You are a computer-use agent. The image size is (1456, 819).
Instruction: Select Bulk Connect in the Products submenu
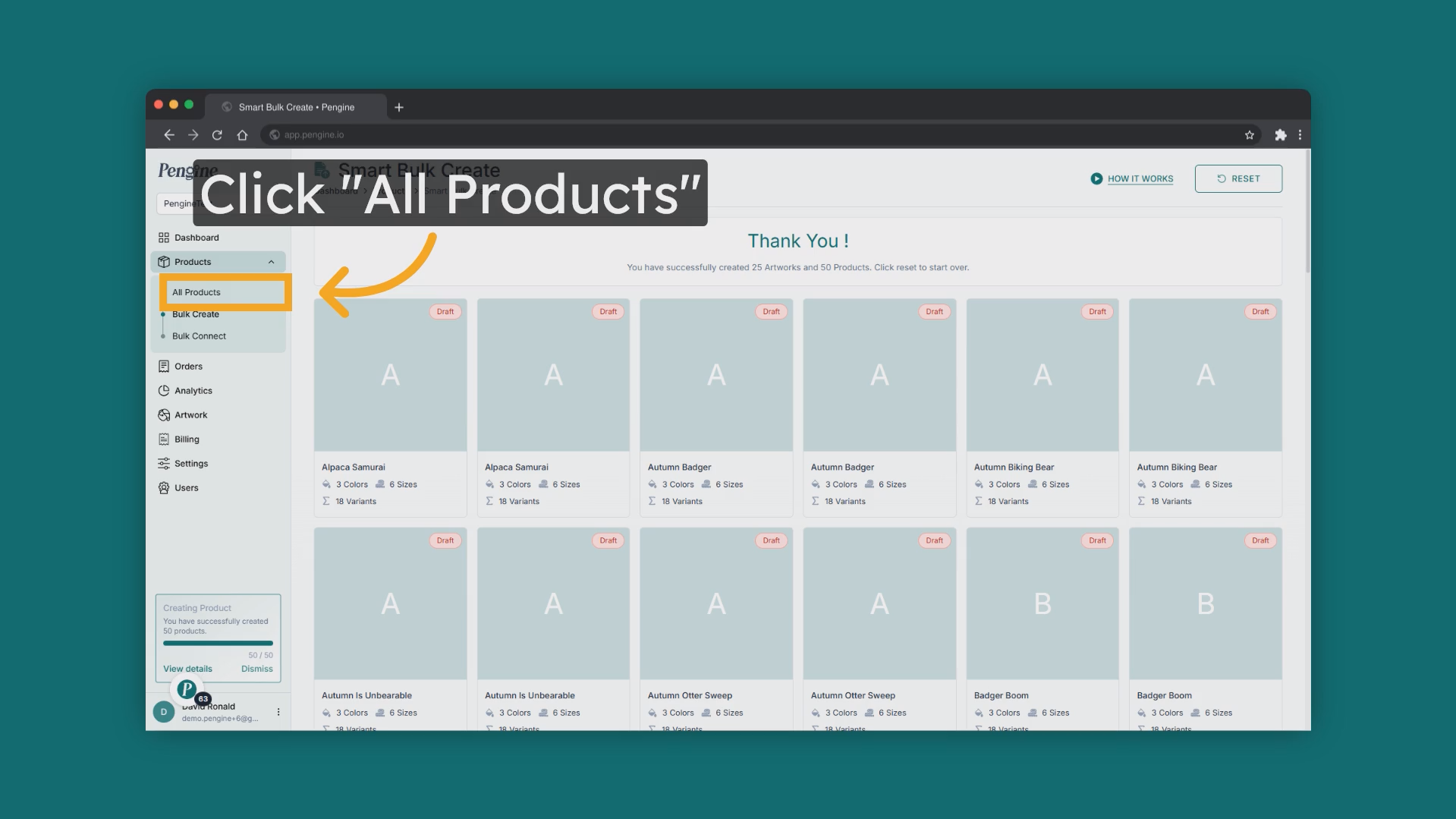[199, 336]
